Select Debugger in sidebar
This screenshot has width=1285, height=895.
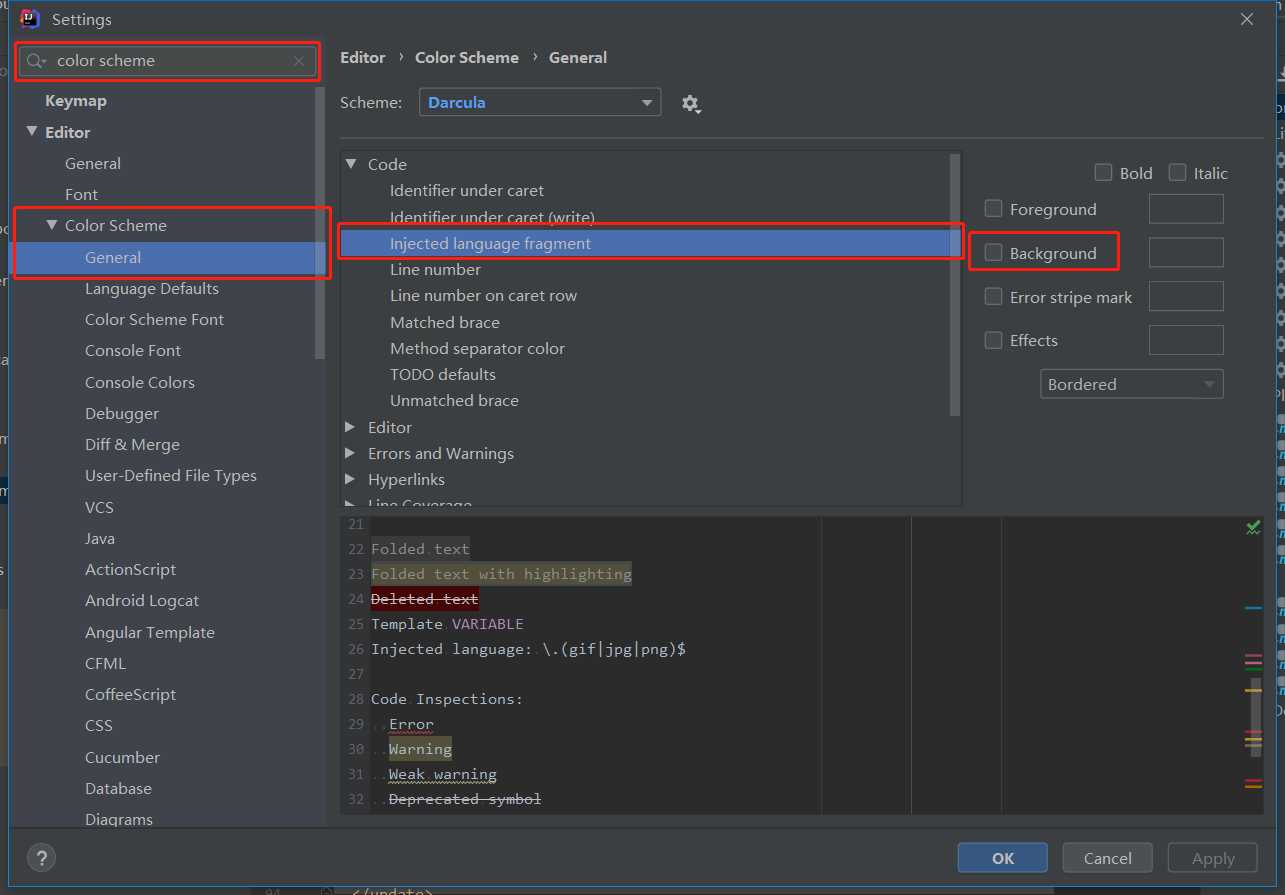122,413
